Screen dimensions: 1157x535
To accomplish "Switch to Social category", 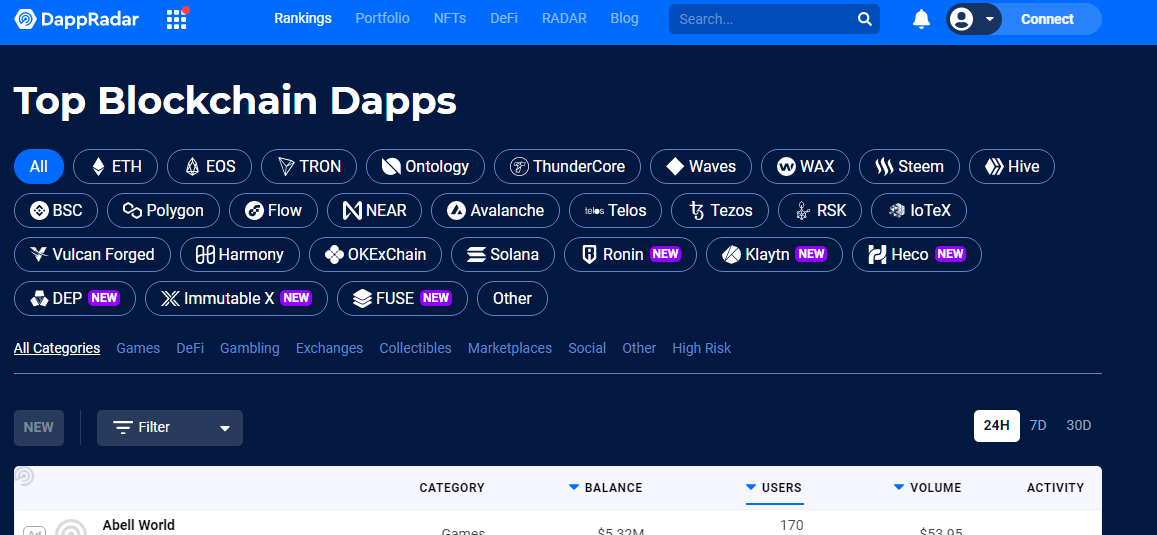I will [x=587, y=348].
